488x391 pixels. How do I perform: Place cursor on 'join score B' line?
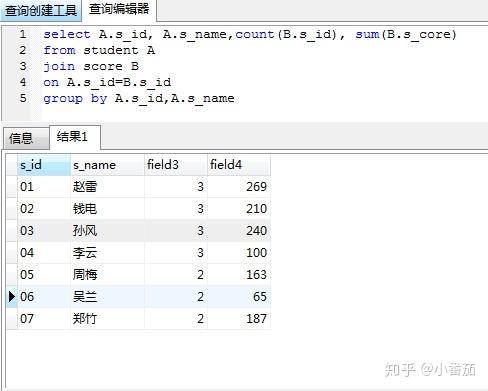pos(91,66)
